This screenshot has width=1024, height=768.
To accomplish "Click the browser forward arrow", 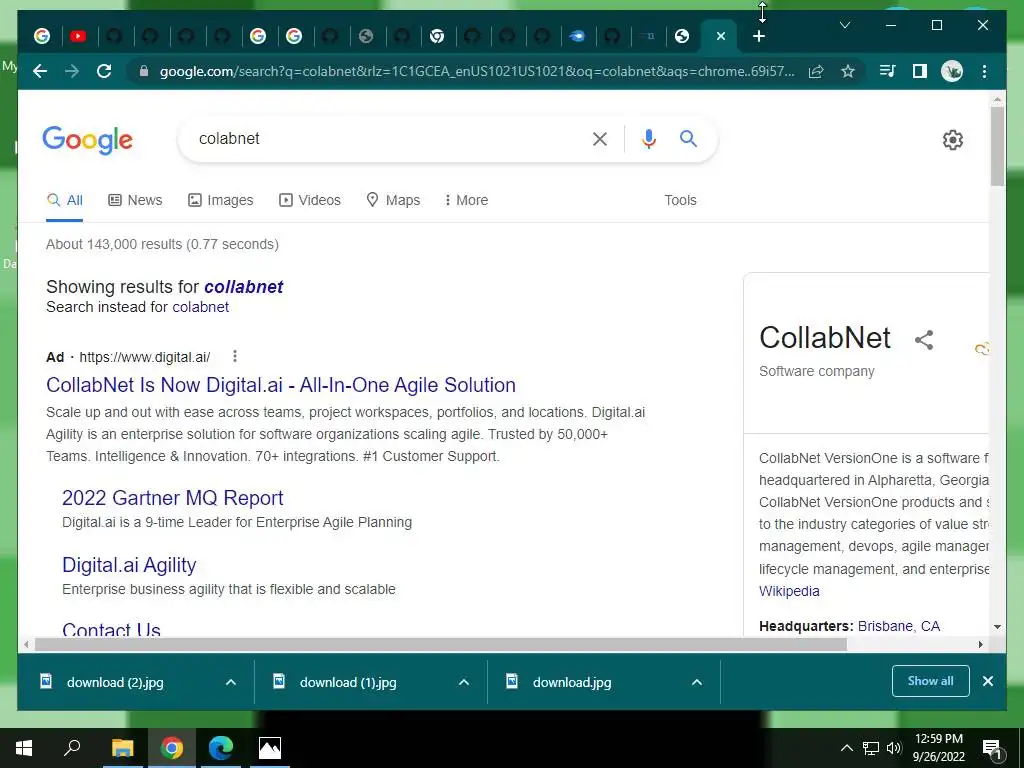I will point(72,71).
